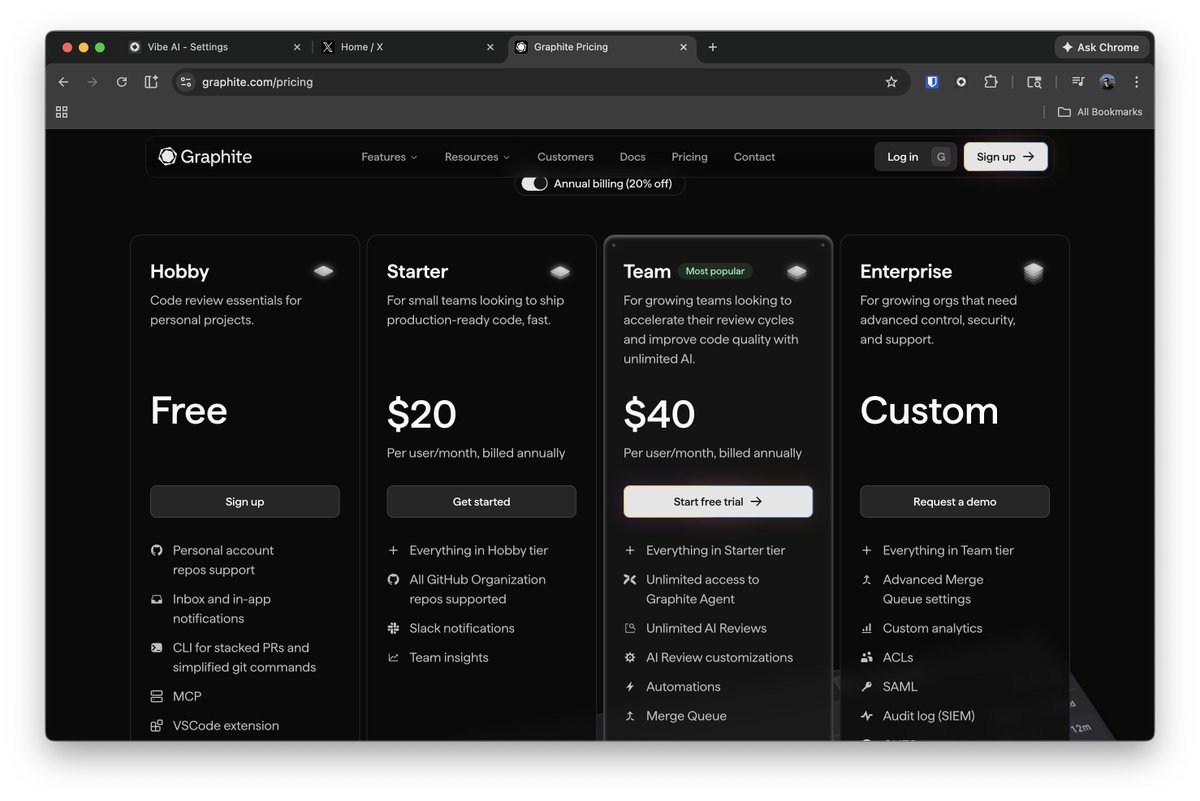Image resolution: width=1200 pixels, height=801 pixels.
Task: Click gear icon beside AI Review customizations
Action: coord(630,658)
